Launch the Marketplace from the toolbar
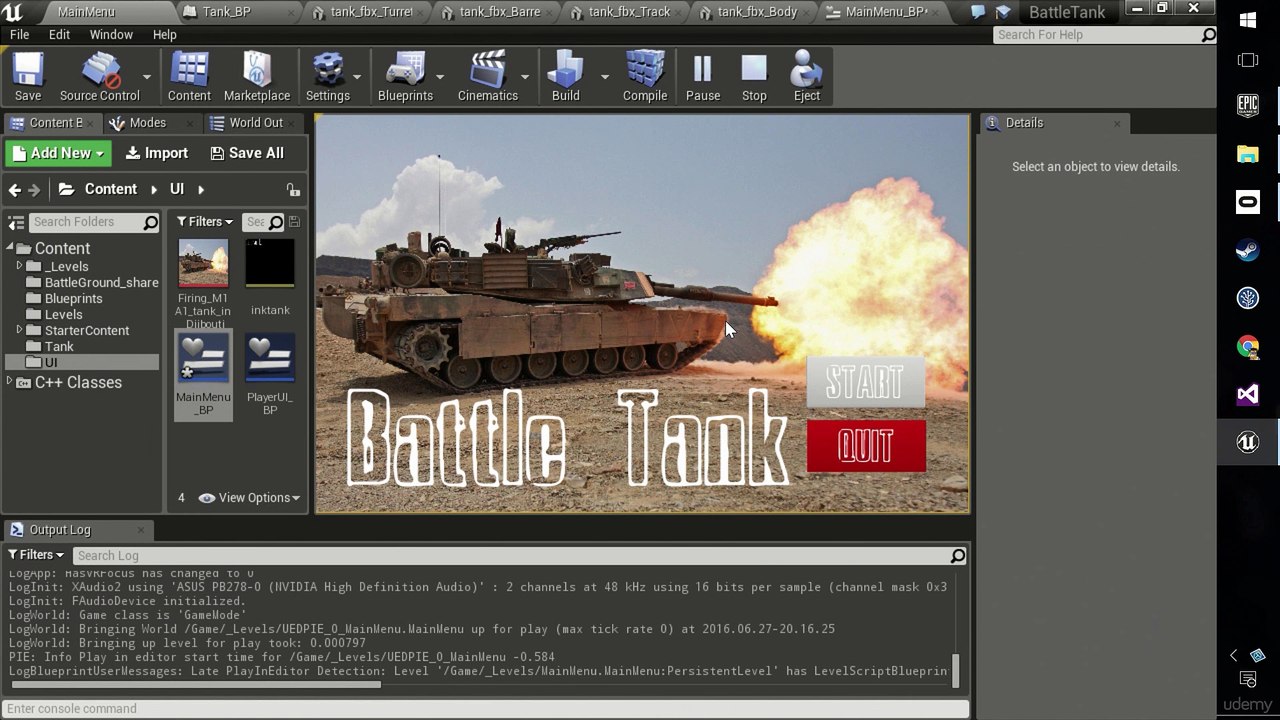 point(257,76)
